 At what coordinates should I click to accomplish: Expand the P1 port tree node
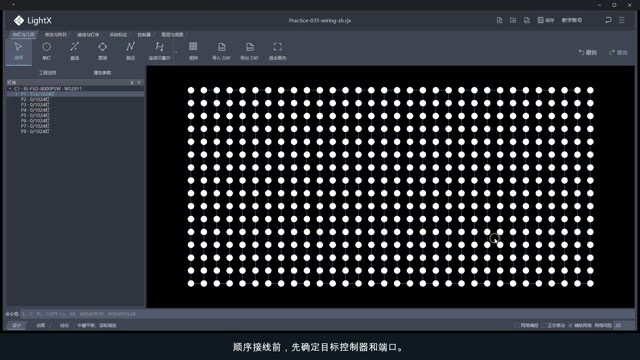click(16, 94)
